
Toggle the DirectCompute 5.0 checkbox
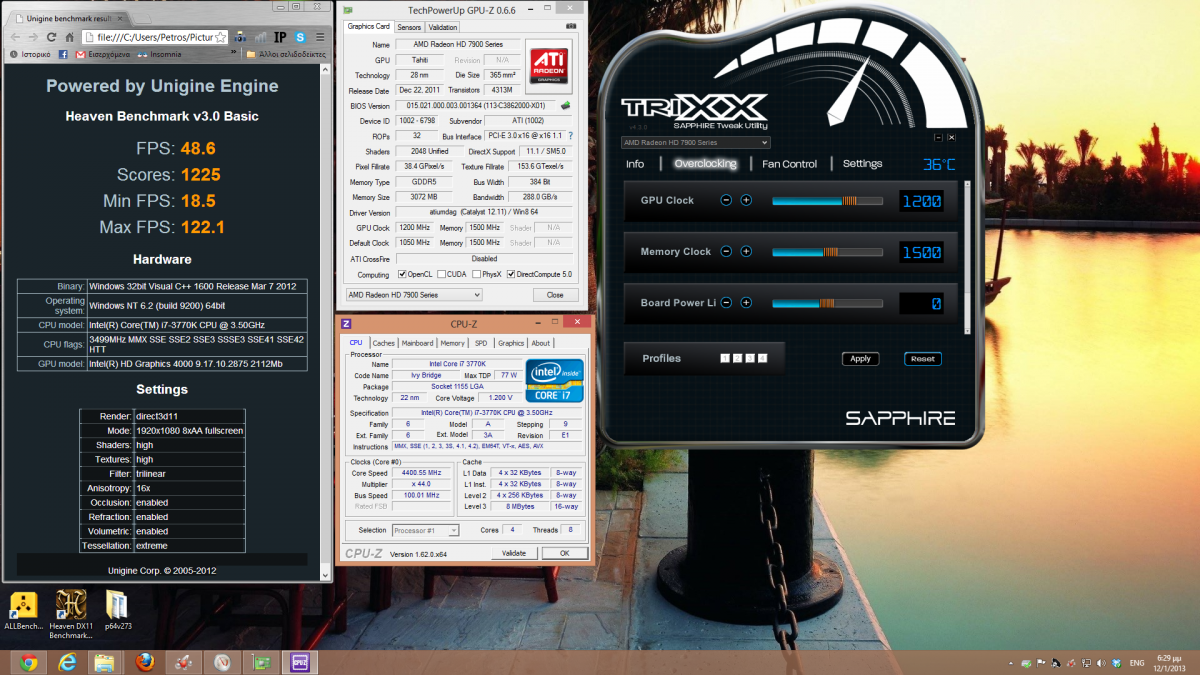click(x=511, y=274)
